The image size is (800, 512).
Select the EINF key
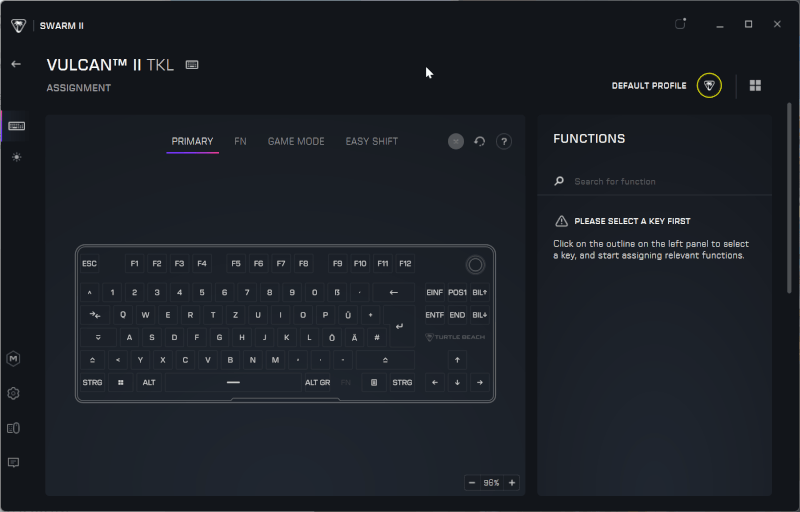pos(435,292)
